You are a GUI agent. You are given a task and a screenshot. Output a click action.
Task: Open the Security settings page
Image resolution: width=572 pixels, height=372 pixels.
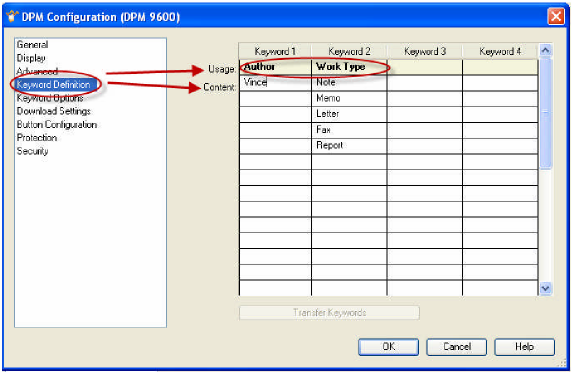pyautogui.click(x=32, y=151)
